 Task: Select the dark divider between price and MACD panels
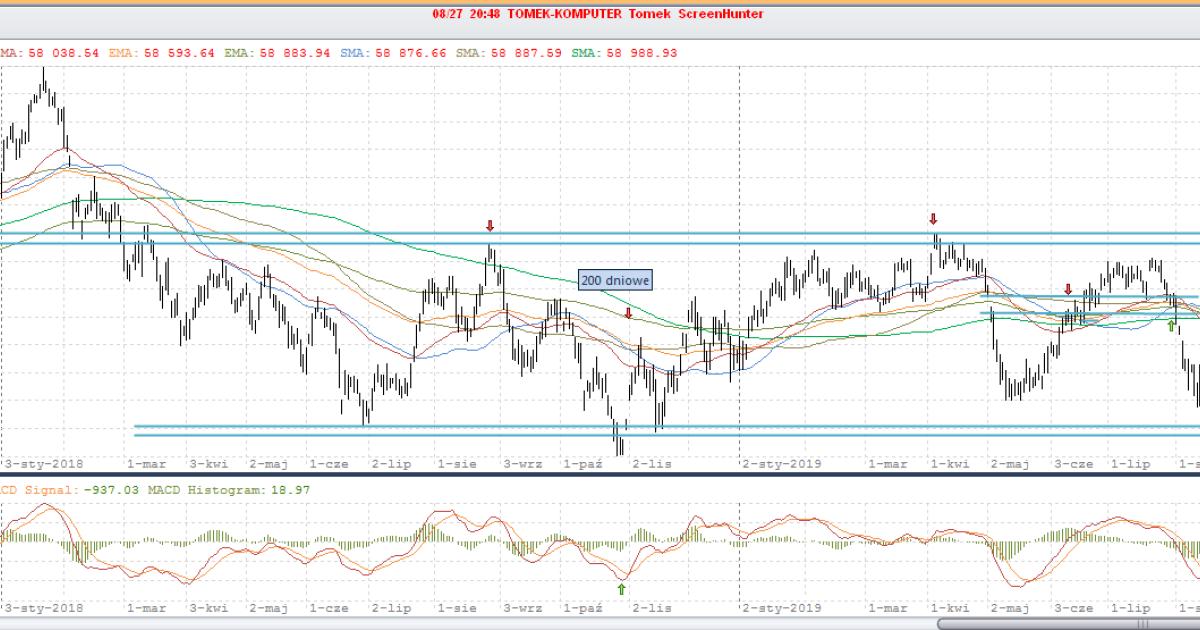(600, 476)
